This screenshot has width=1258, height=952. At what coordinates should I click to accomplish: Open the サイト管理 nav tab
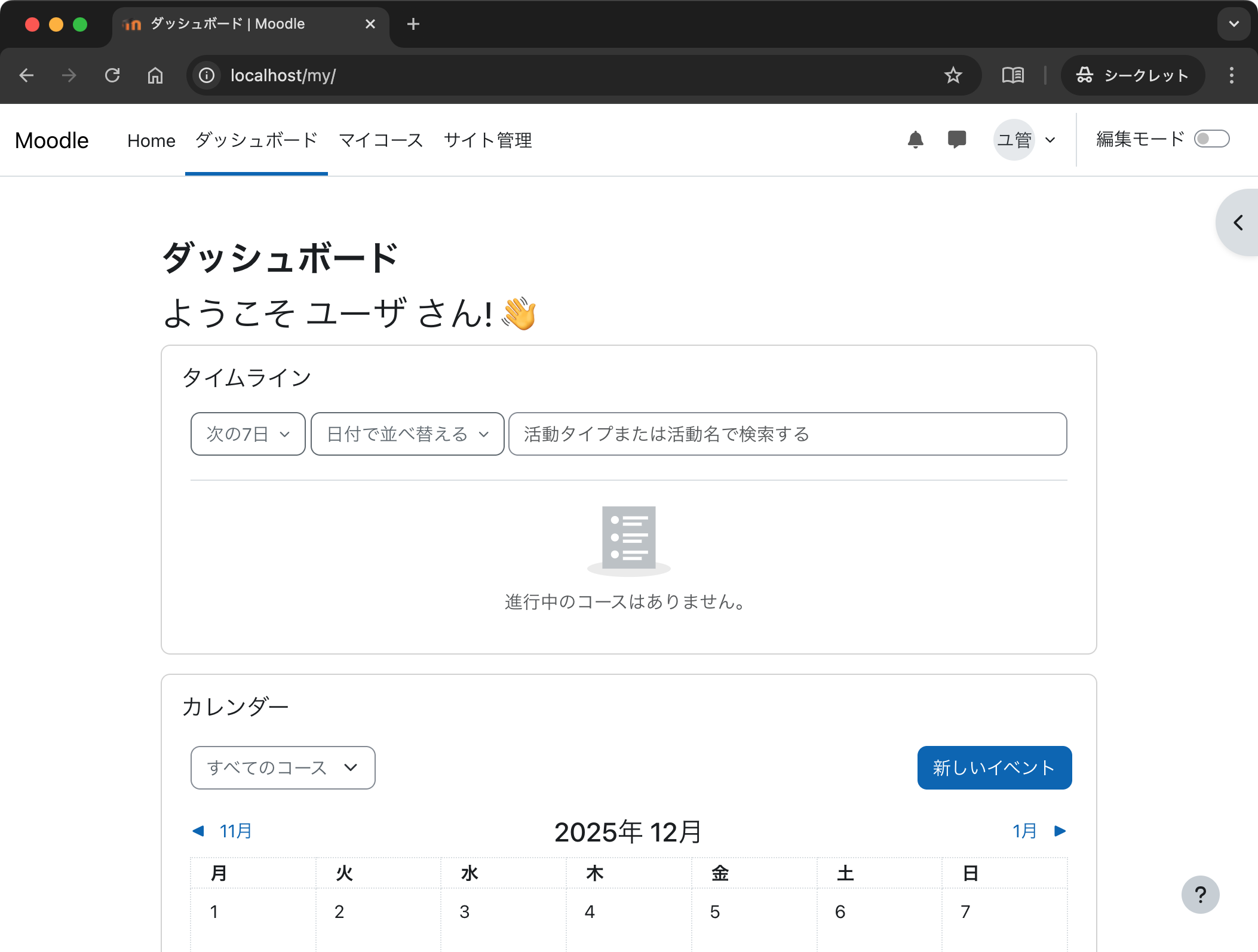coord(487,140)
